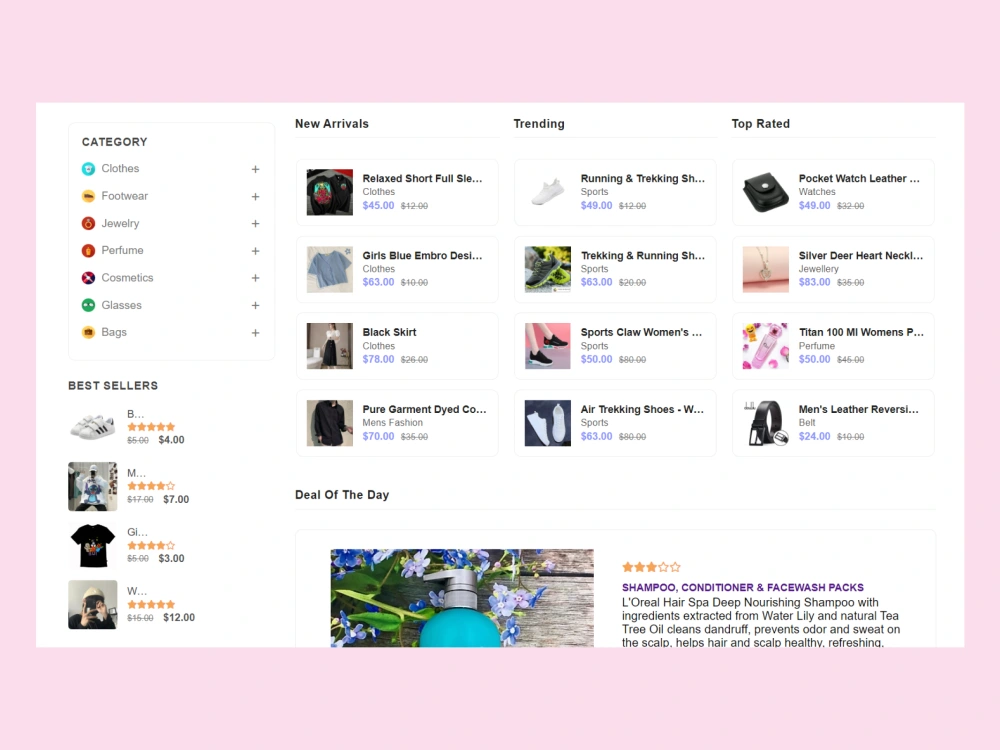Viewport: 1000px width, 750px height.
Task: Open the Perfume category link
Action: click(122, 250)
